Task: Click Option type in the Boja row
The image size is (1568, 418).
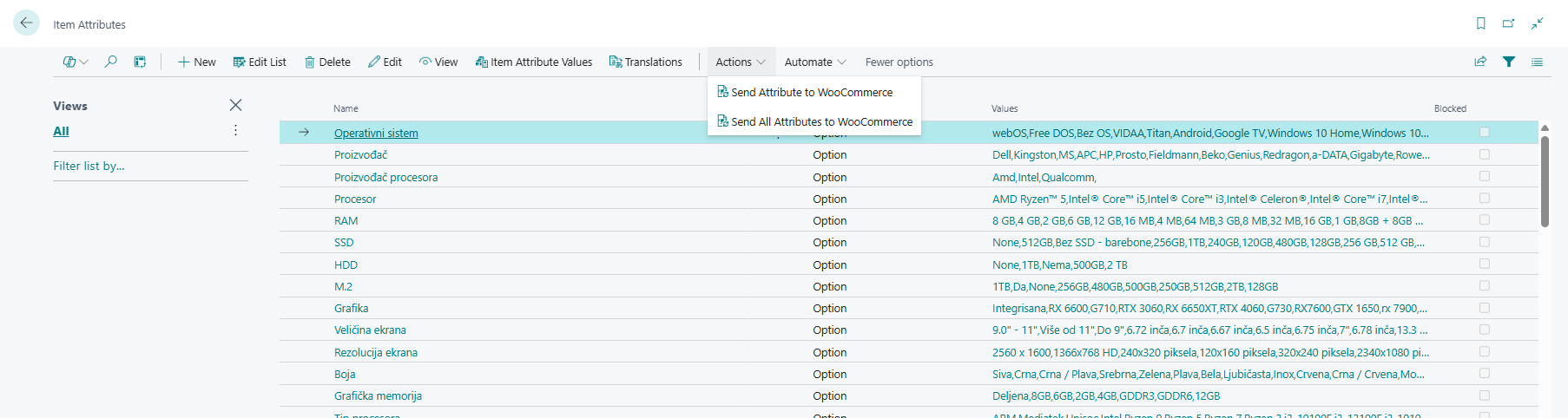Action: [829, 374]
